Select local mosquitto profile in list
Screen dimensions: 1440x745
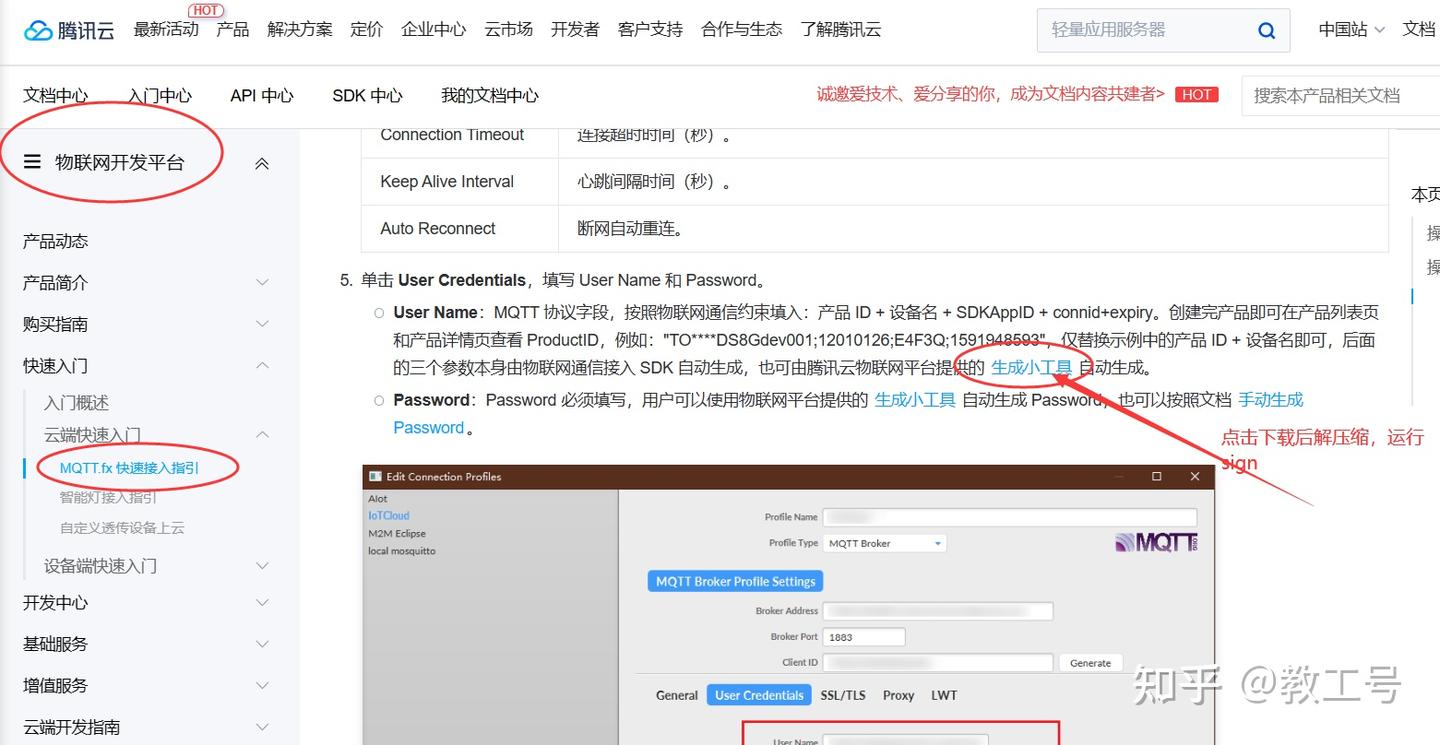tap(402, 551)
